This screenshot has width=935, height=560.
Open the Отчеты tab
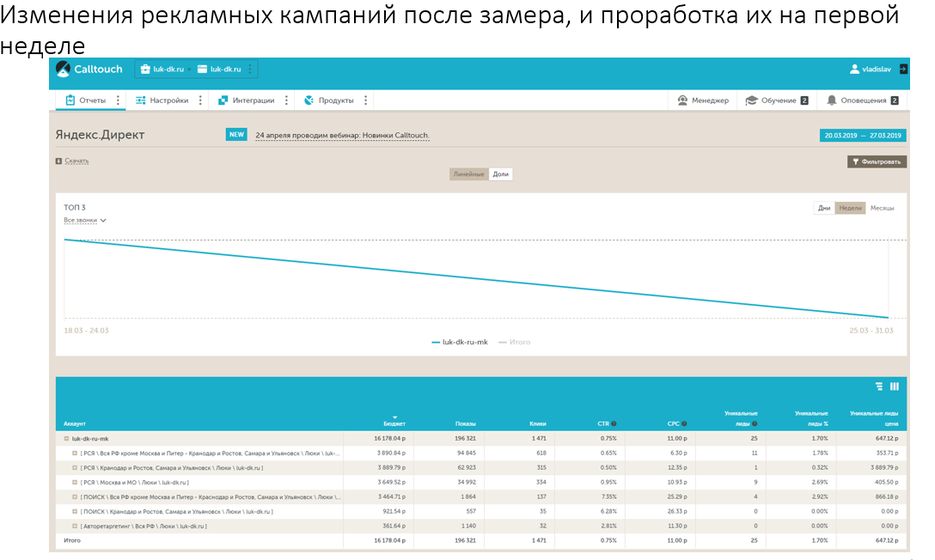tap(85, 100)
